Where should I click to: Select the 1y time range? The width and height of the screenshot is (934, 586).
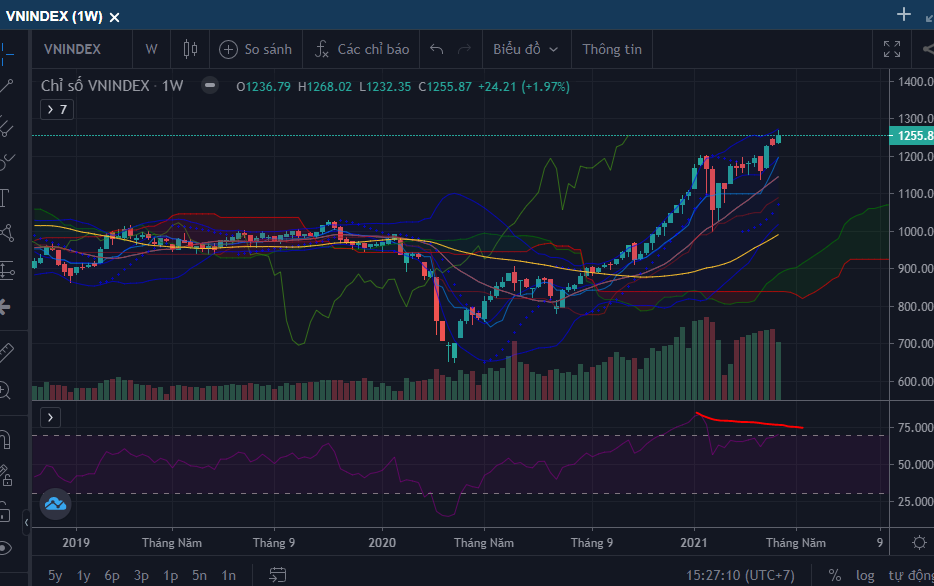coord(84,575)
